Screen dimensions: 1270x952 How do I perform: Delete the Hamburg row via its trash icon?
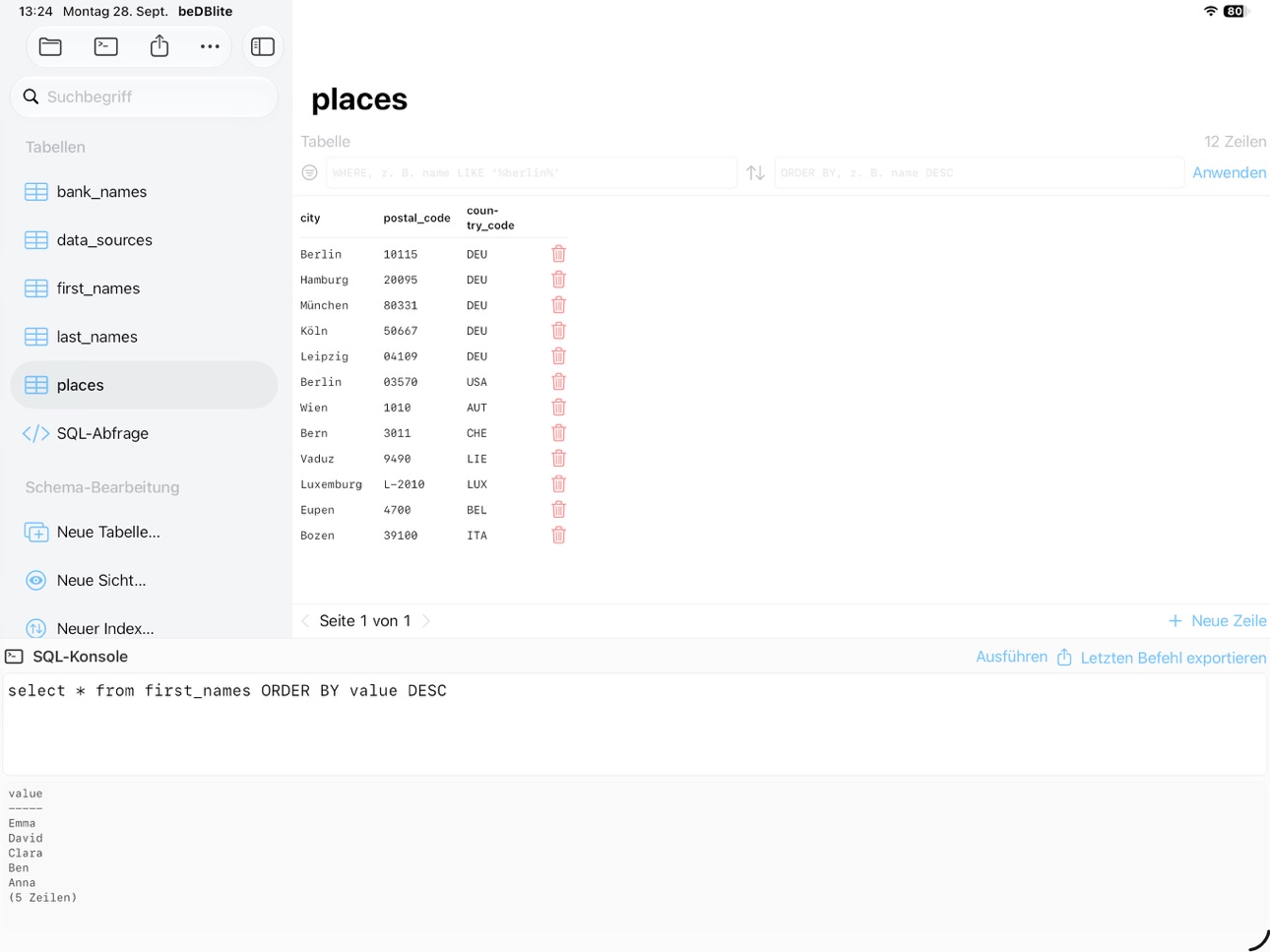coord(558,280)
